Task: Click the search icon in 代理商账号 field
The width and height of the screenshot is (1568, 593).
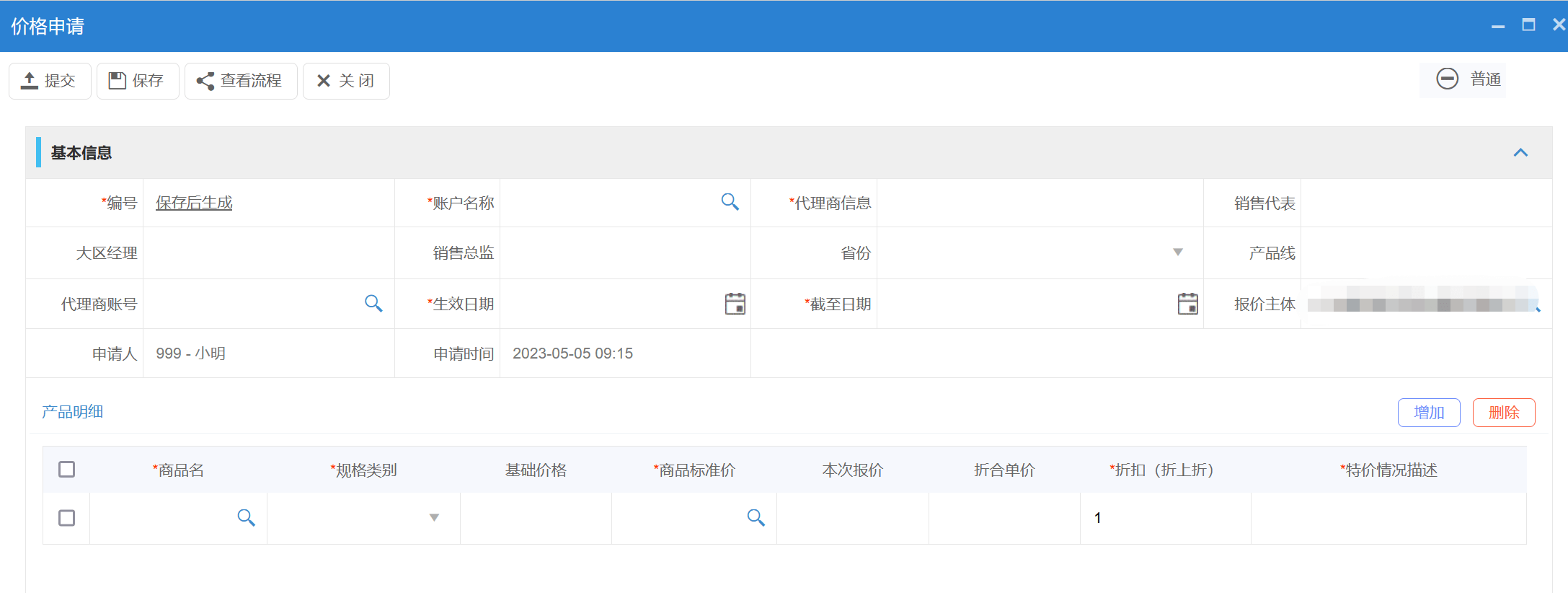Action: point(373,304)
